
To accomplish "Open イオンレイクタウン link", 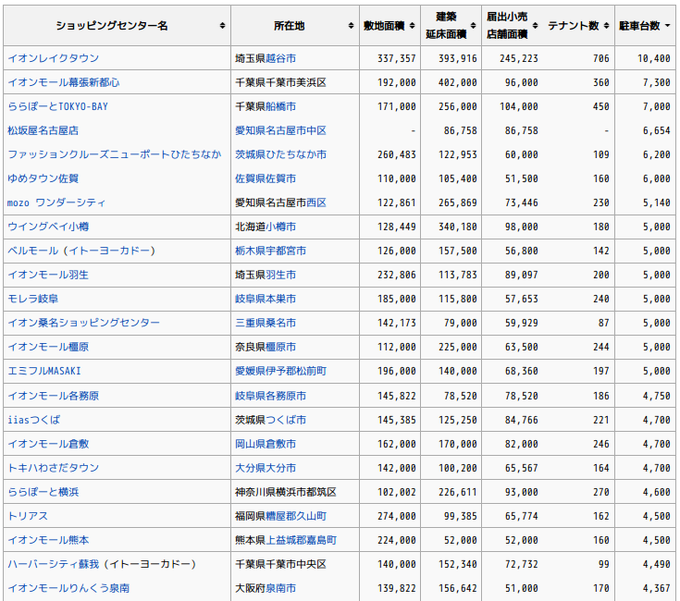I will (x=53, y=58).
